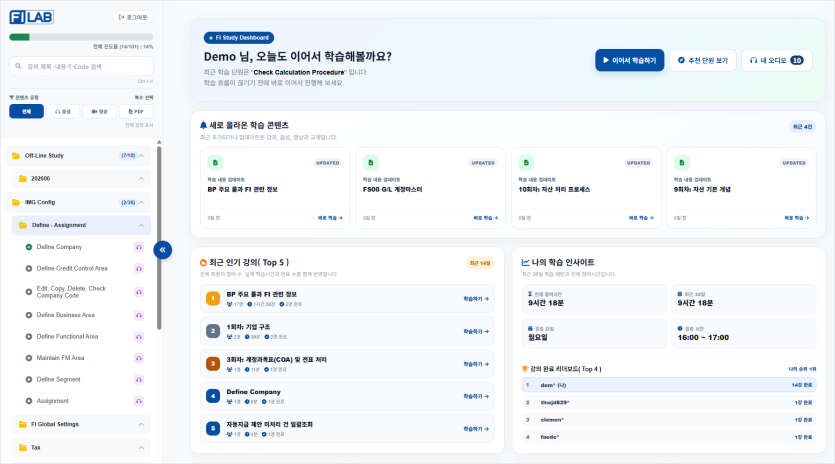Collapse the IMG Config folder

pyautogui.click(x=78, y=202)
